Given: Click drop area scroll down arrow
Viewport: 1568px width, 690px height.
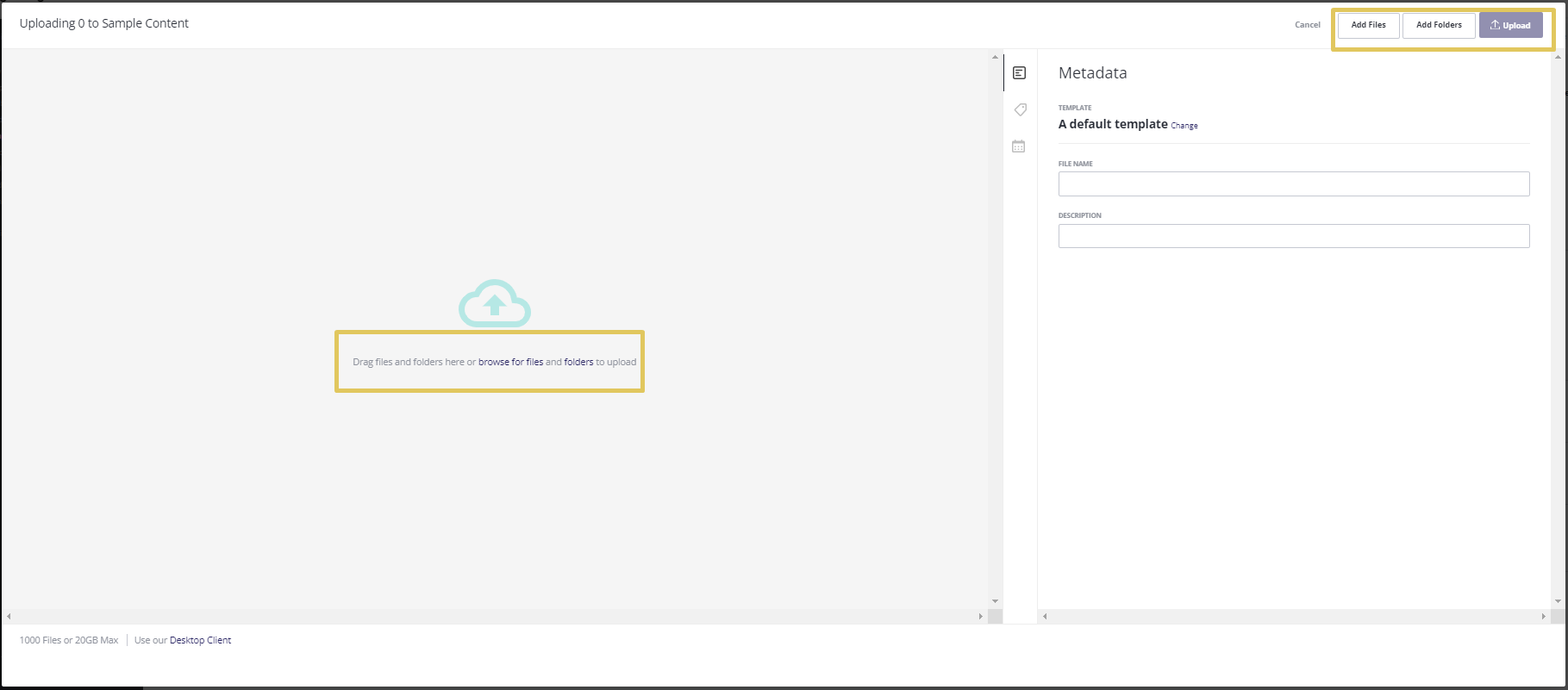Looking at the screenshot, I should point(995,601).
